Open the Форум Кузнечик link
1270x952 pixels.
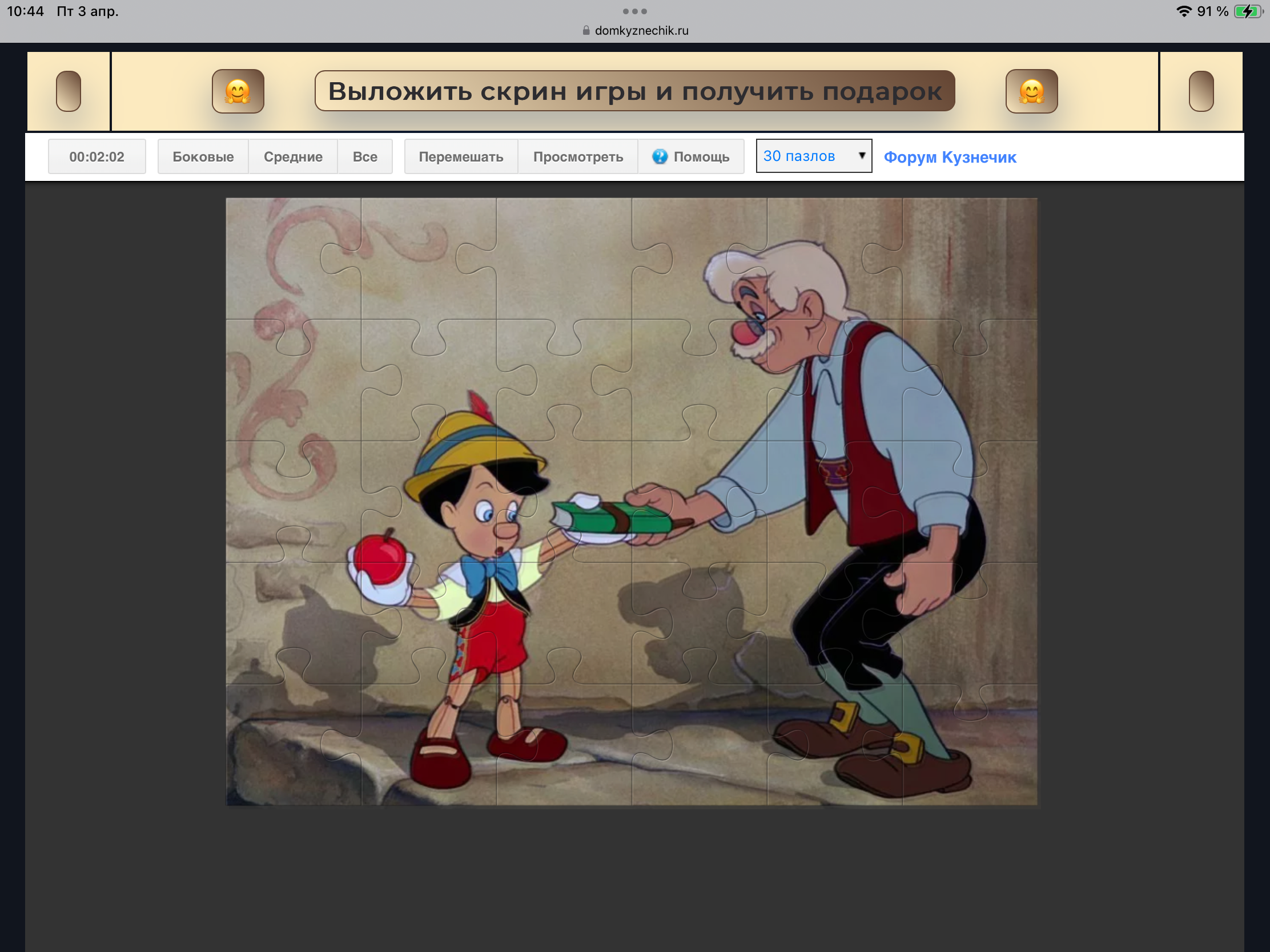coord(950,156)
